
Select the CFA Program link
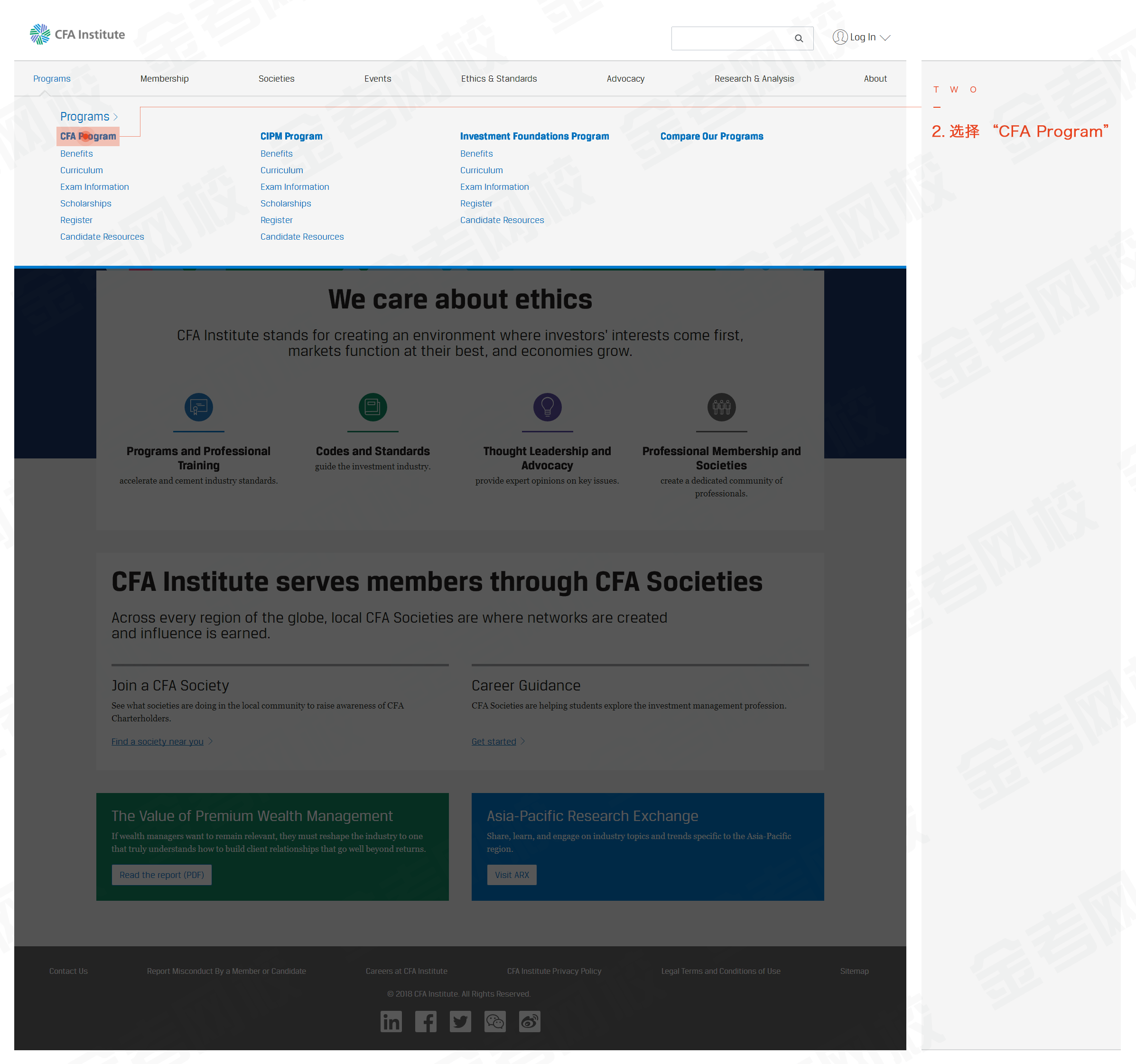tap(88, 136)
